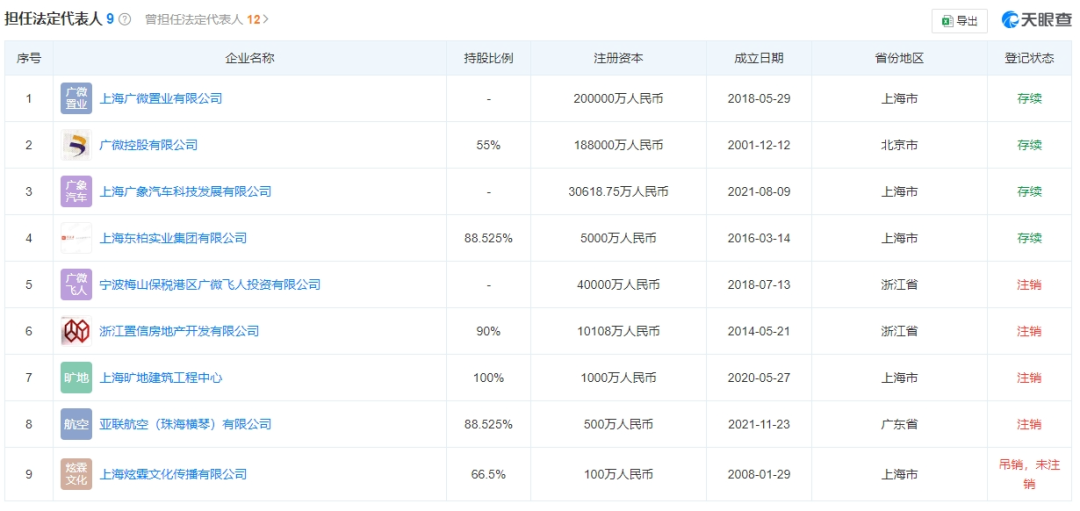The image size is (1080, 511).
Task: Click the 序号 column header
Action: [29, 58]
